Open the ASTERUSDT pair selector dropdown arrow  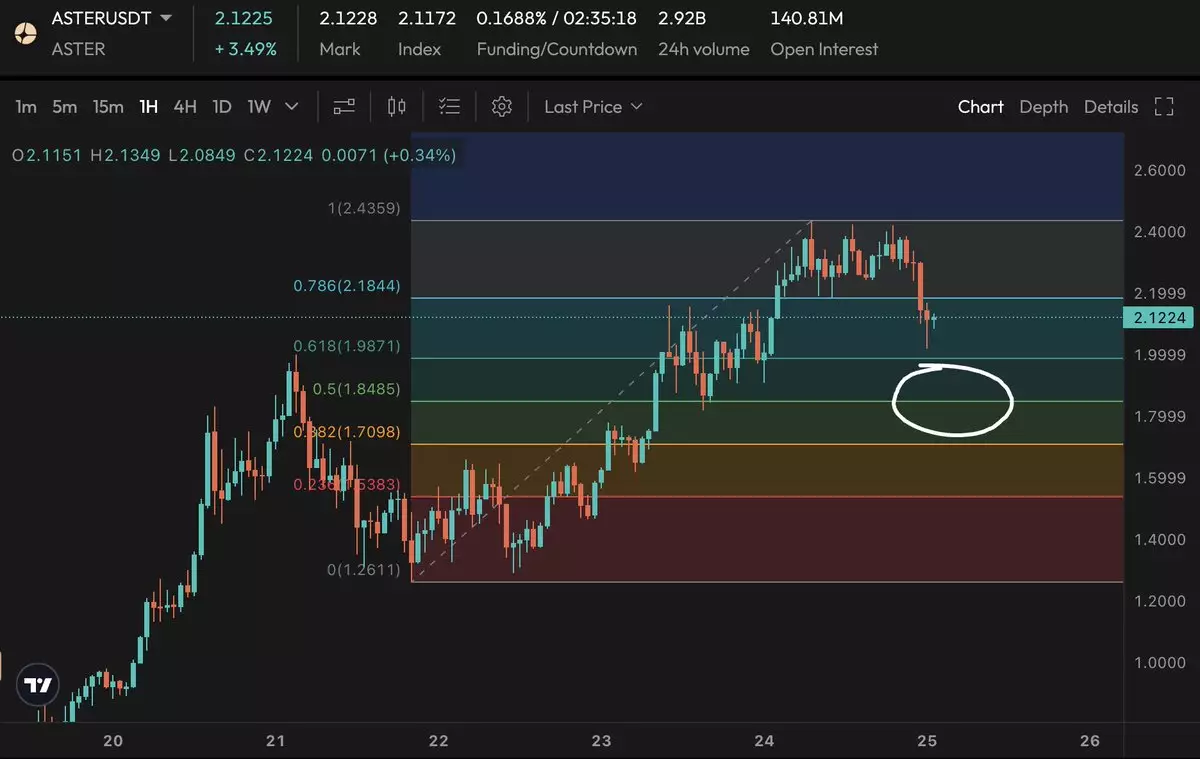(165, 18)
